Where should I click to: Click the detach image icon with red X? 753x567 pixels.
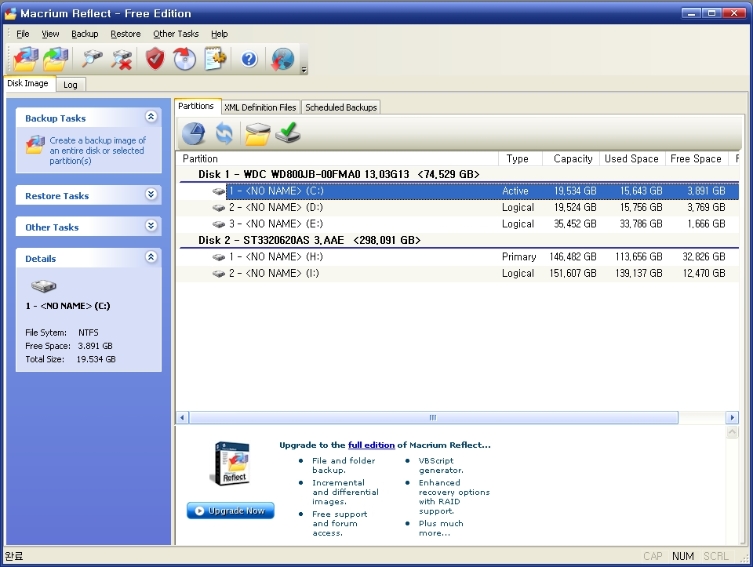click(x=122, y=59)
